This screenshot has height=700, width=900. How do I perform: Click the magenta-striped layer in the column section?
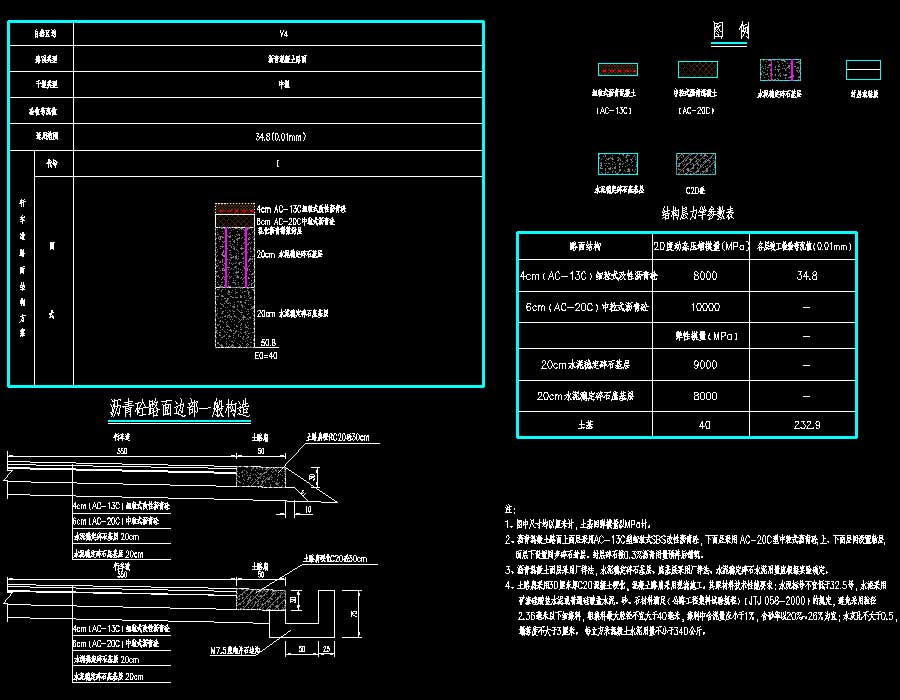coord(235,257)
